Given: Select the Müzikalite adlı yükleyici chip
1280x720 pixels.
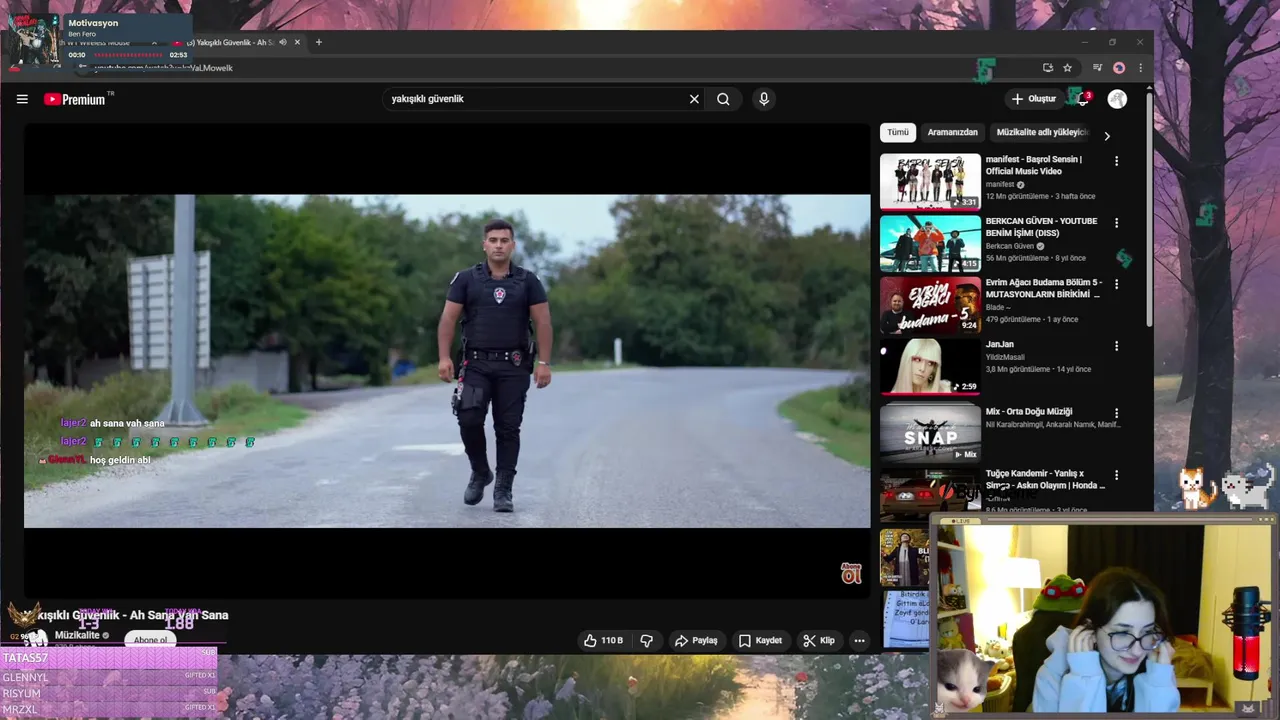Looking at the screenshot, I should (x=1041, y=132).
